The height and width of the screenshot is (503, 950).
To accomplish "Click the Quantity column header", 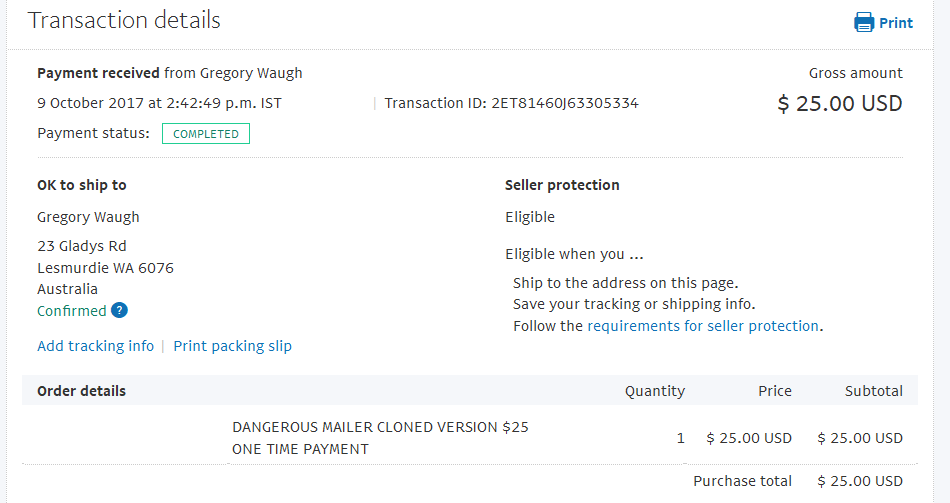I will [x=655, y=391].
